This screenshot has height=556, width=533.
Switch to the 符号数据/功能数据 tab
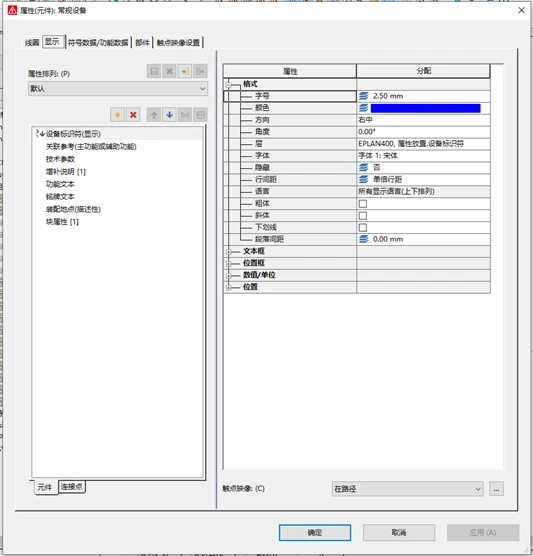point(98,43)
